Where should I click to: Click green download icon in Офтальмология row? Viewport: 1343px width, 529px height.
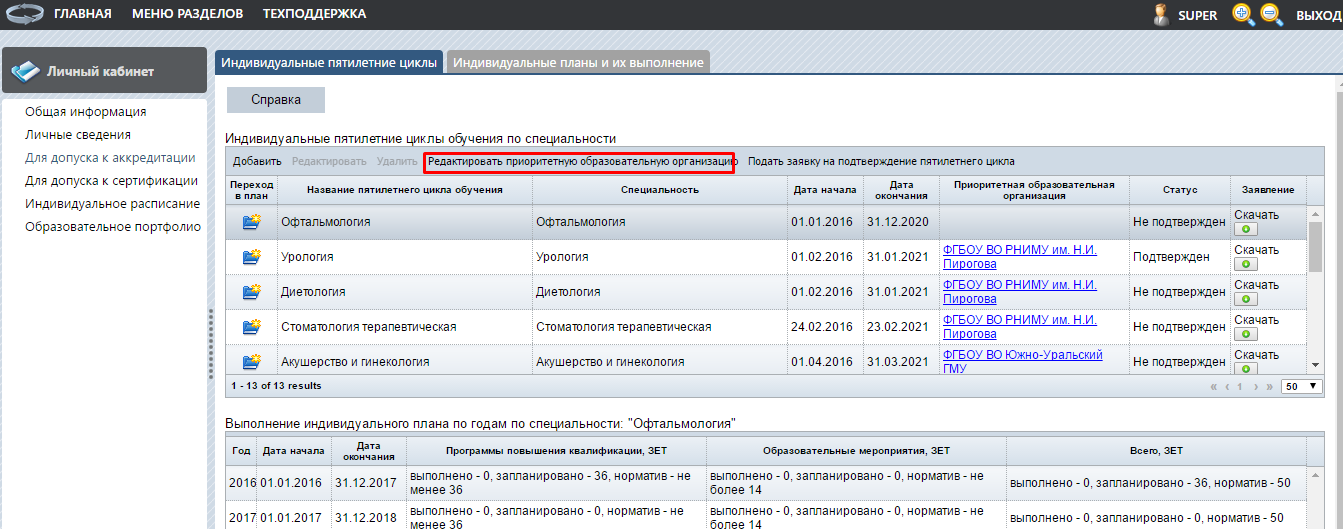[1246, 229]
